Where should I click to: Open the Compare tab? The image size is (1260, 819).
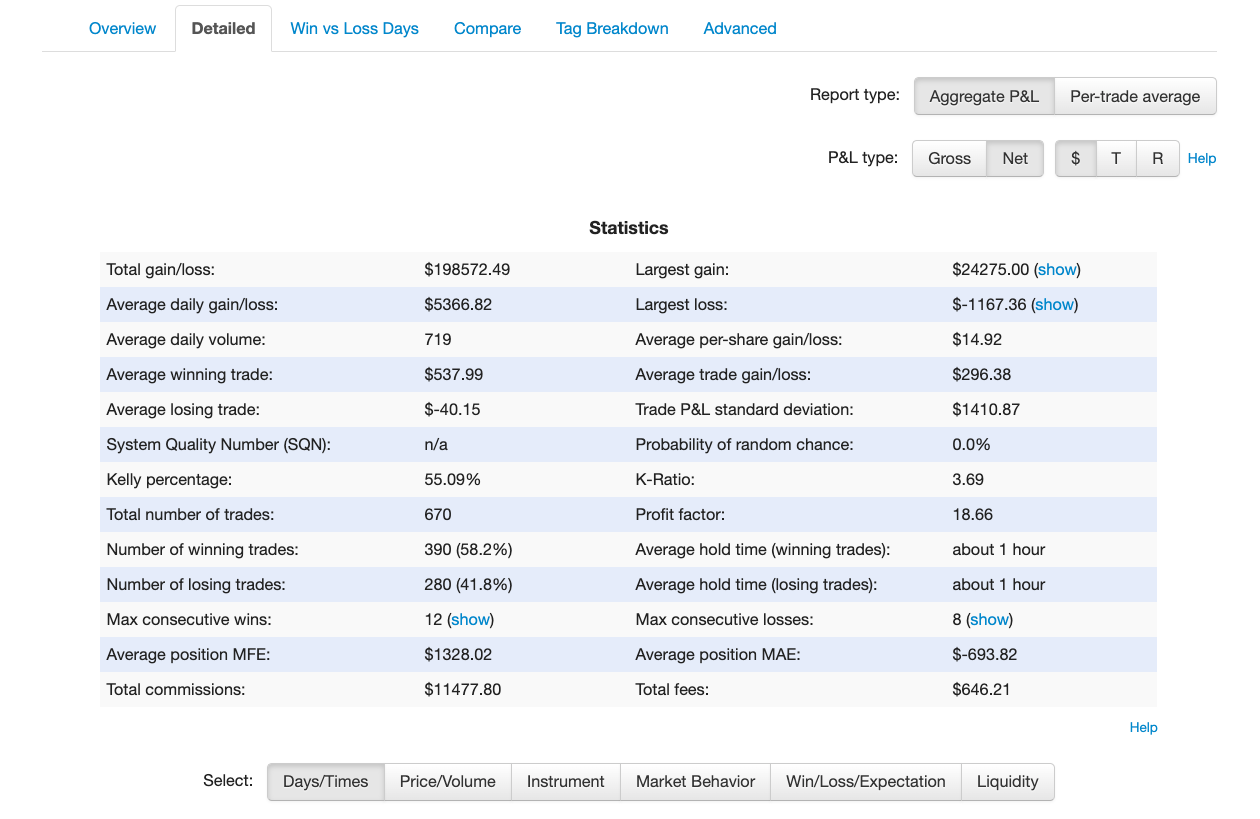487,28
